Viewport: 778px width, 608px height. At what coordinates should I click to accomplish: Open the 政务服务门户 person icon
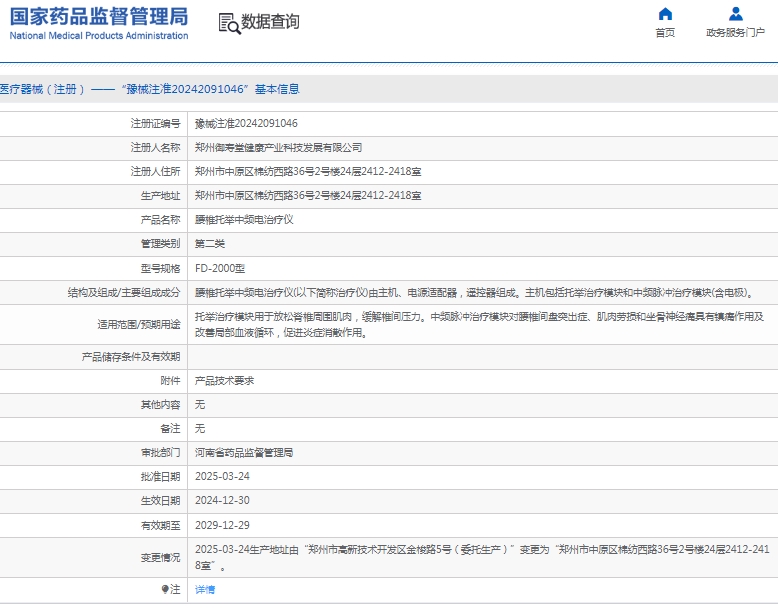coord(735,14)
